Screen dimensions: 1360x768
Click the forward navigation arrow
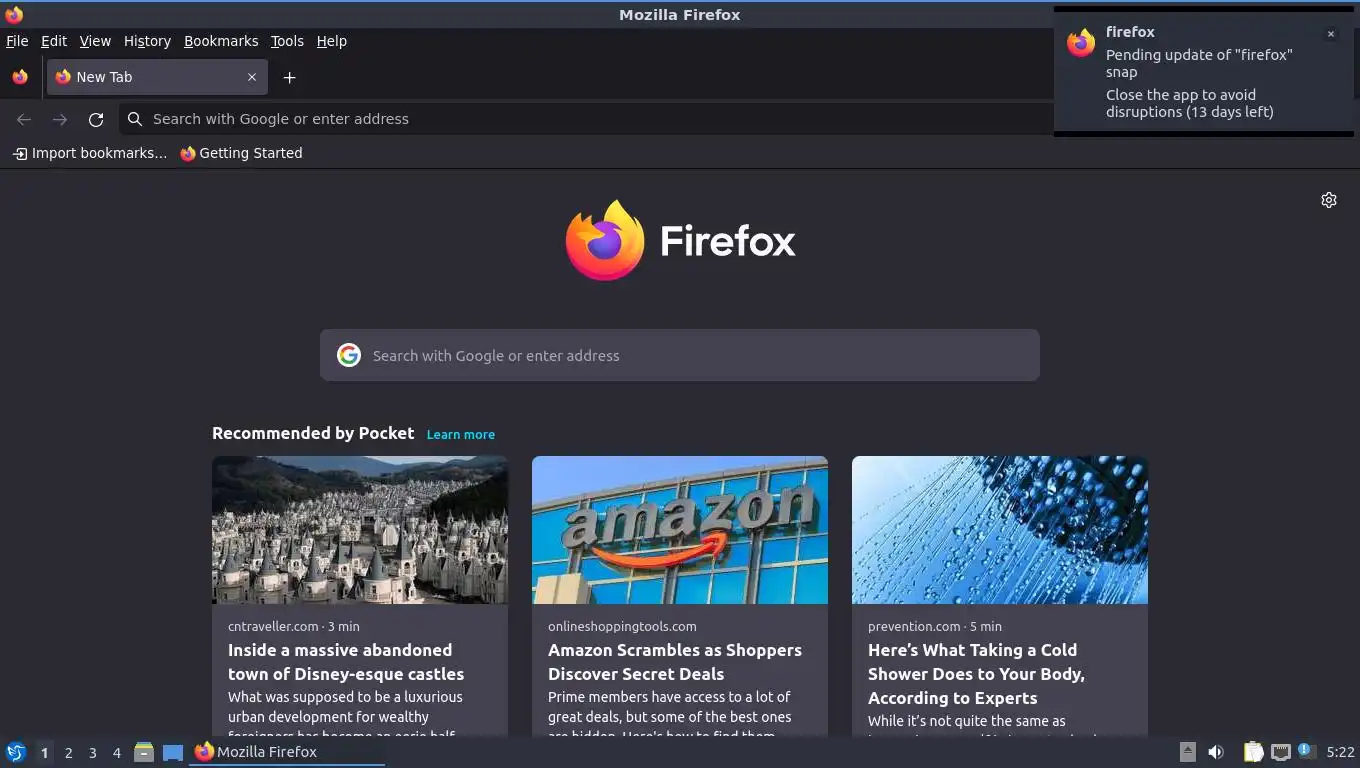60,119
